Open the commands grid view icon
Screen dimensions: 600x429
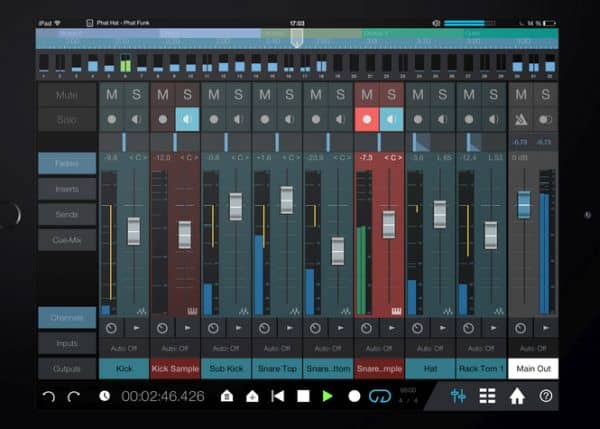pyautogui.click(x=488, y=396)
